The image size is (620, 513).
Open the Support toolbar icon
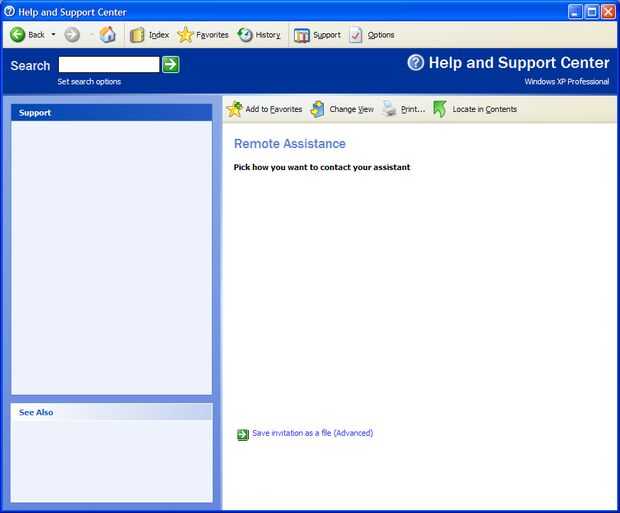point(302,36)
